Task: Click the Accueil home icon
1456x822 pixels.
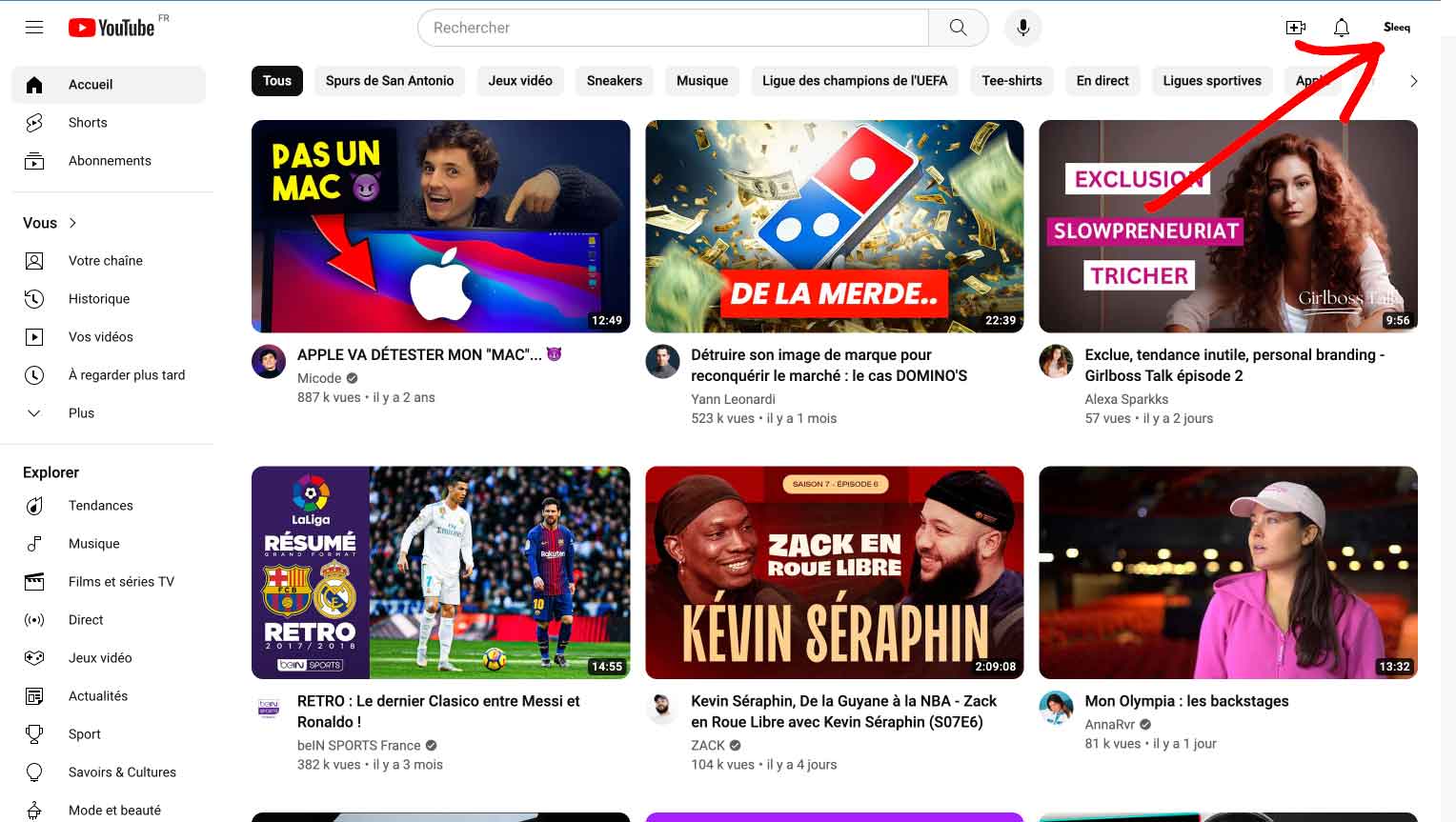Action: pos(34,85)
